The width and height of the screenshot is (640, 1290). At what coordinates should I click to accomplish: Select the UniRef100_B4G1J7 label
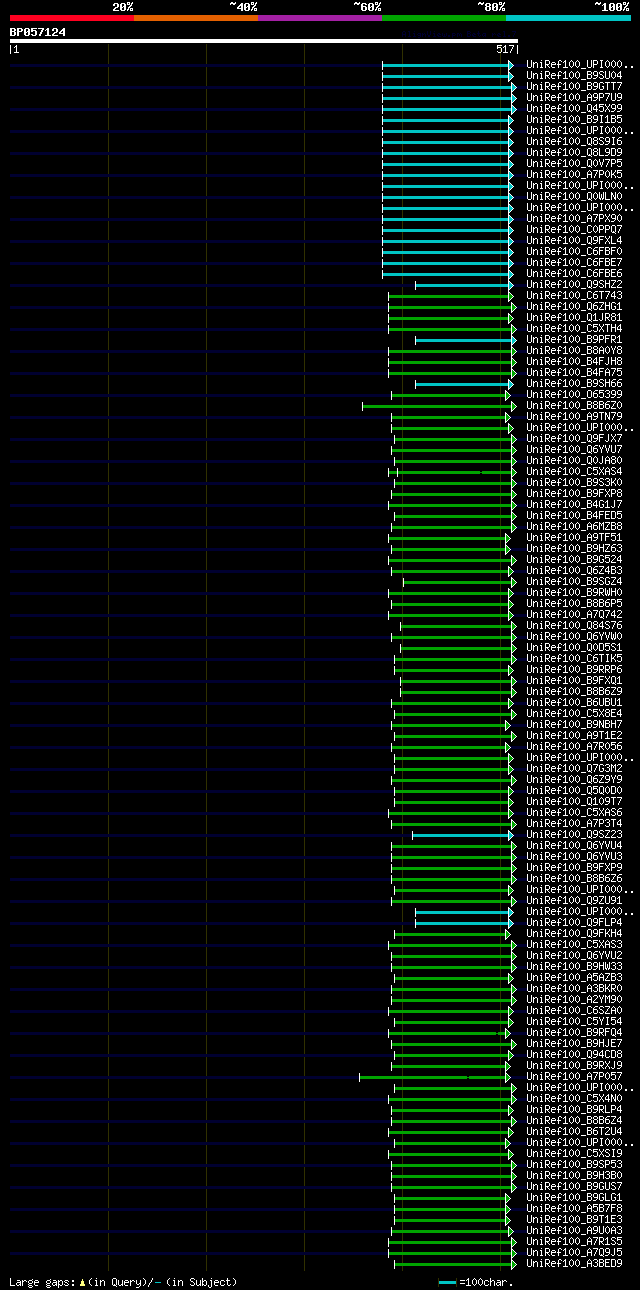574,505
